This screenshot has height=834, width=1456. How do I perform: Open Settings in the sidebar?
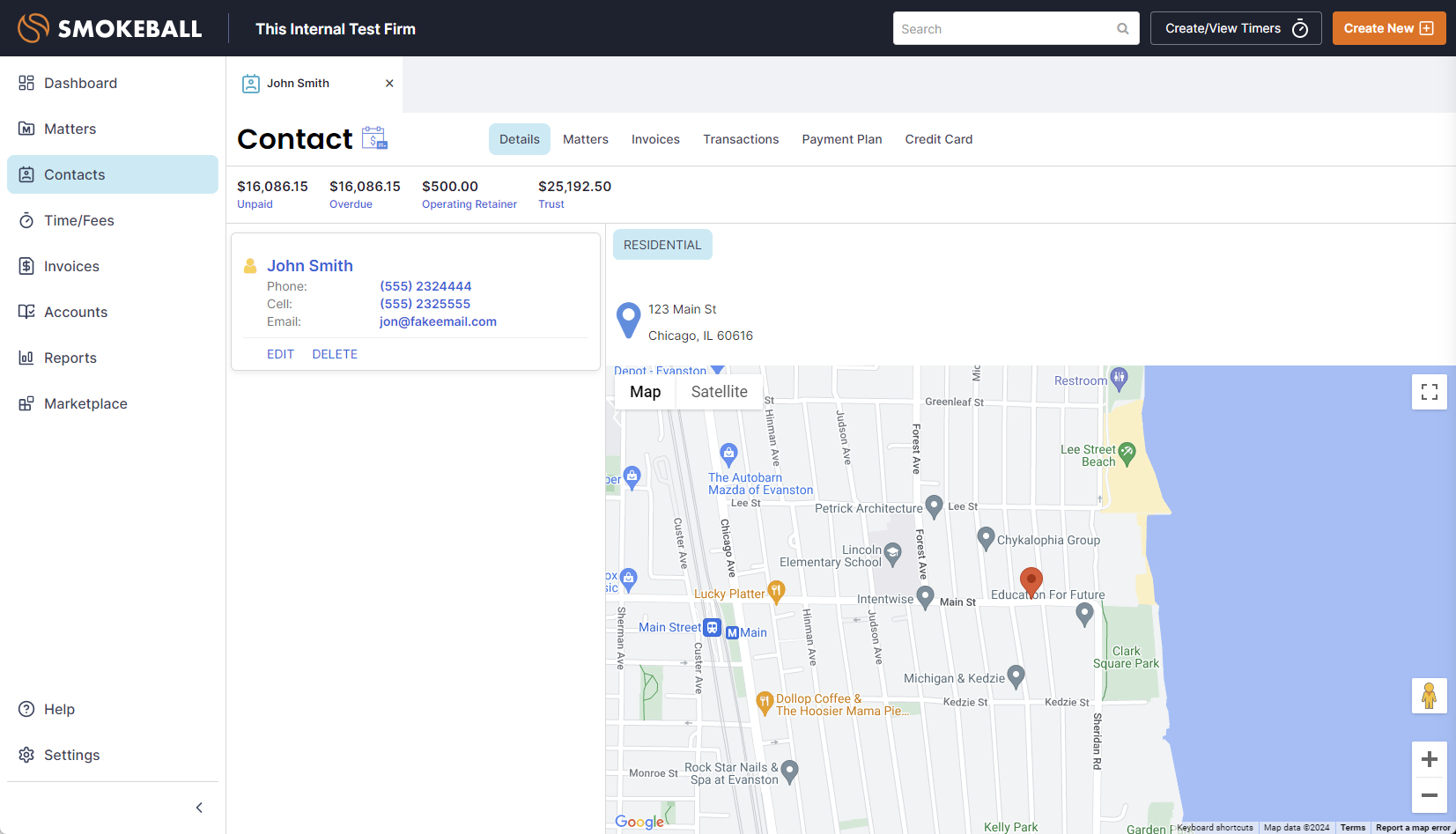coord(113,755)
